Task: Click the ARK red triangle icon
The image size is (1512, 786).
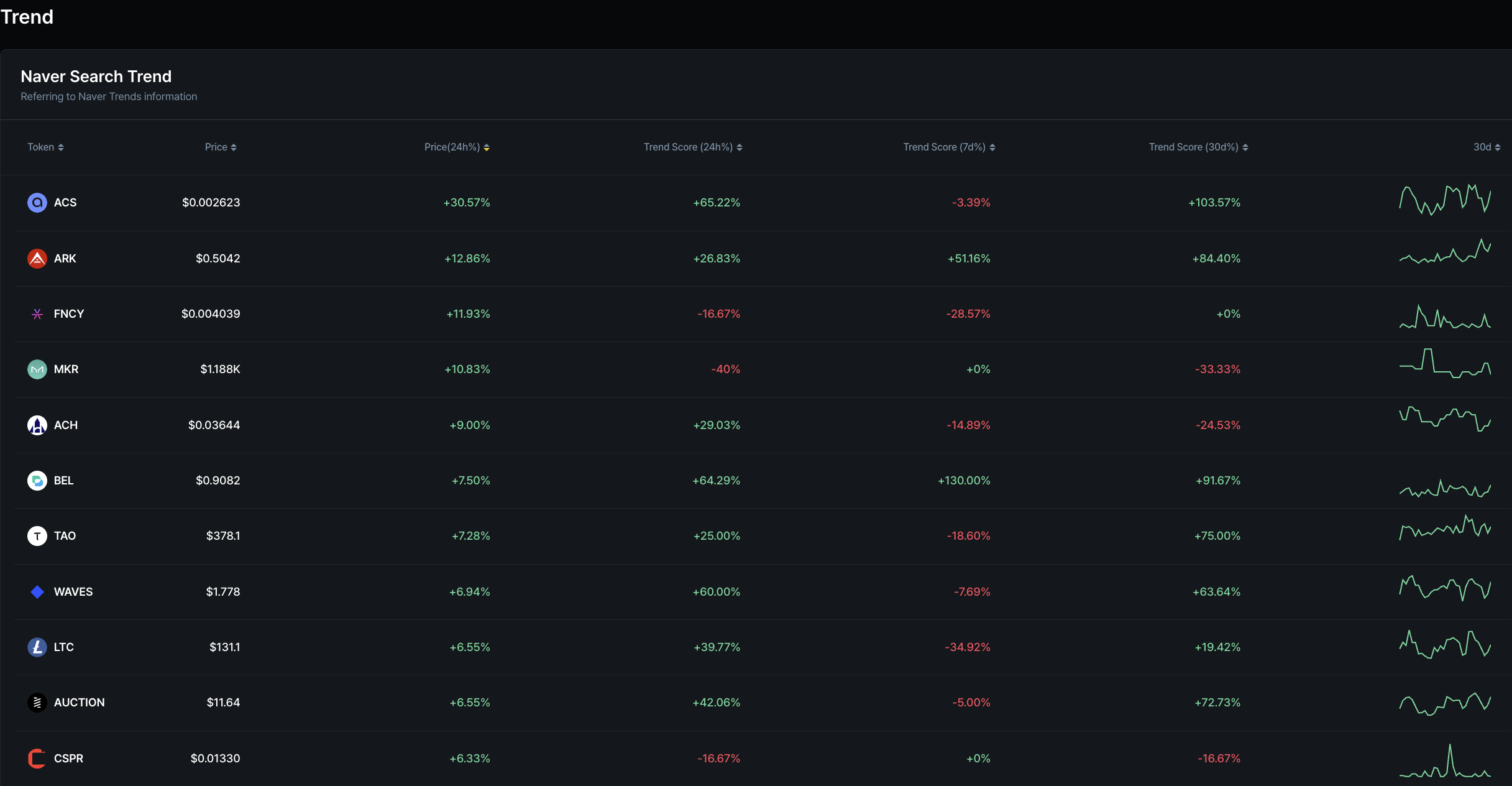Action: click(x=37, y=258)
